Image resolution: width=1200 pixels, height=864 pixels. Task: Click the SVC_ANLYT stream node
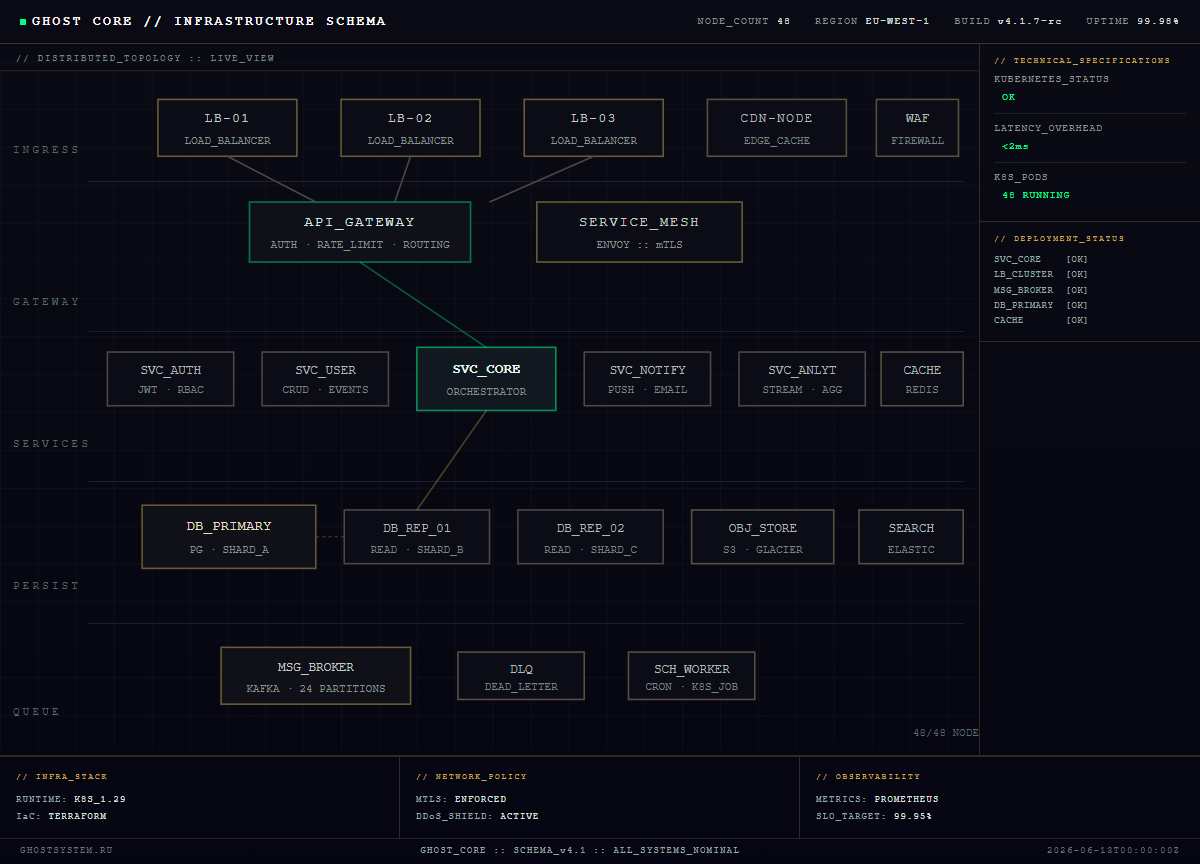point(802,379)
